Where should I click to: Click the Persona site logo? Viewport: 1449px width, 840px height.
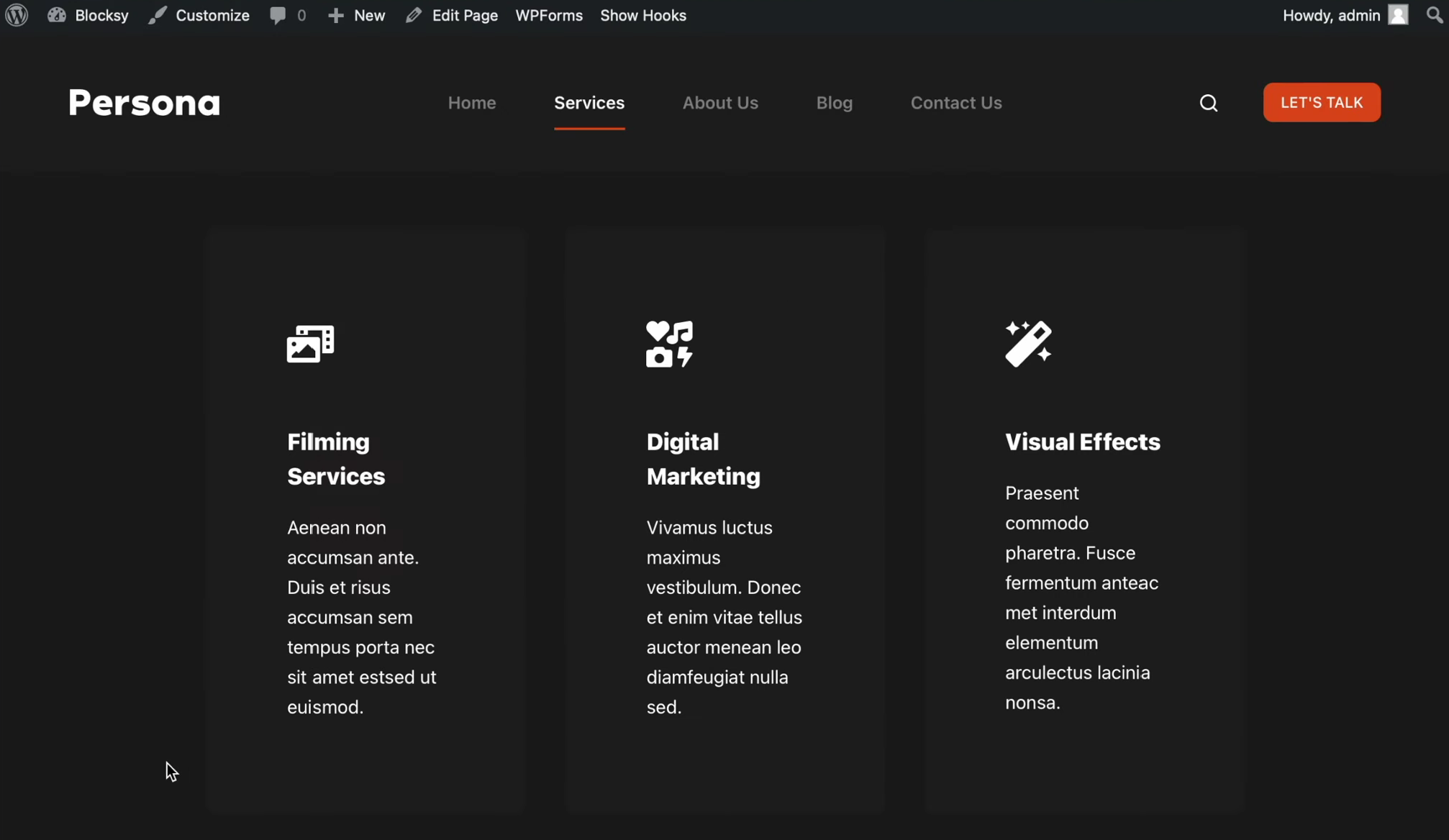pos(144,103)
